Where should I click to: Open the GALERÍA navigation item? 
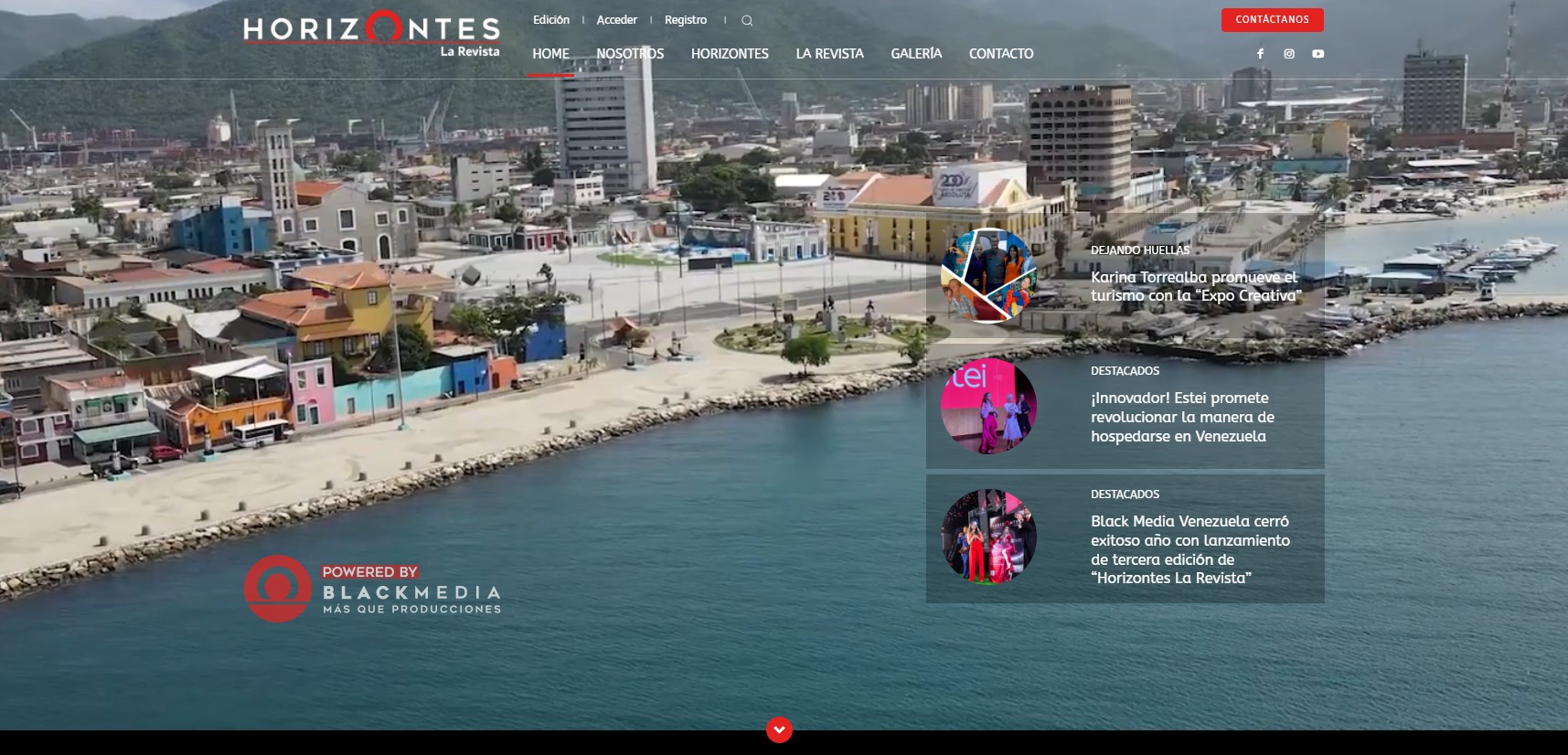[x=916, y=54]
